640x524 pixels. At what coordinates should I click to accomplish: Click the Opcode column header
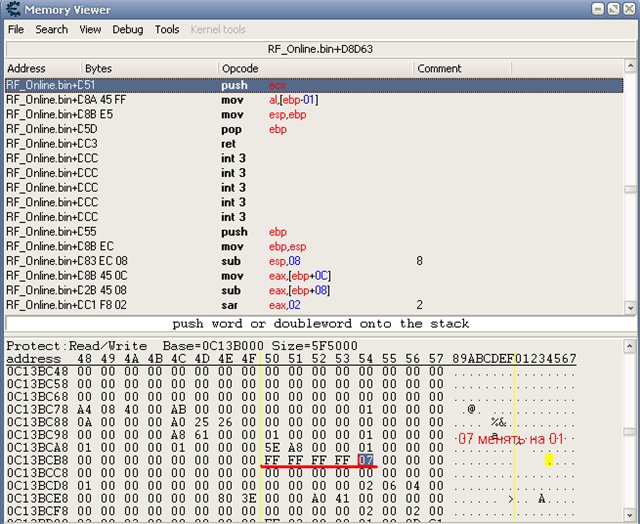point(316,68)
